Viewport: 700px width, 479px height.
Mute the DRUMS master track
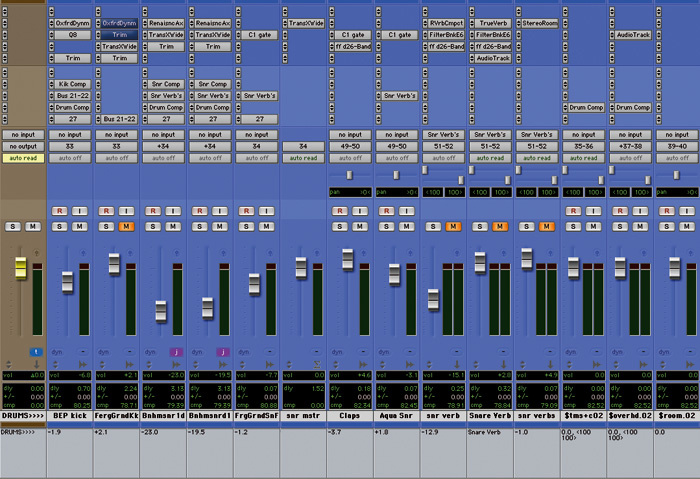click(x=34, y=226)
